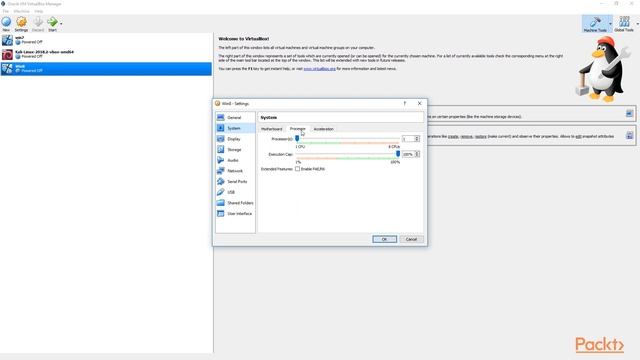Click the New machine toolbar icon
The width and height of the screenshot is (640, 360).
pos(6,24)
